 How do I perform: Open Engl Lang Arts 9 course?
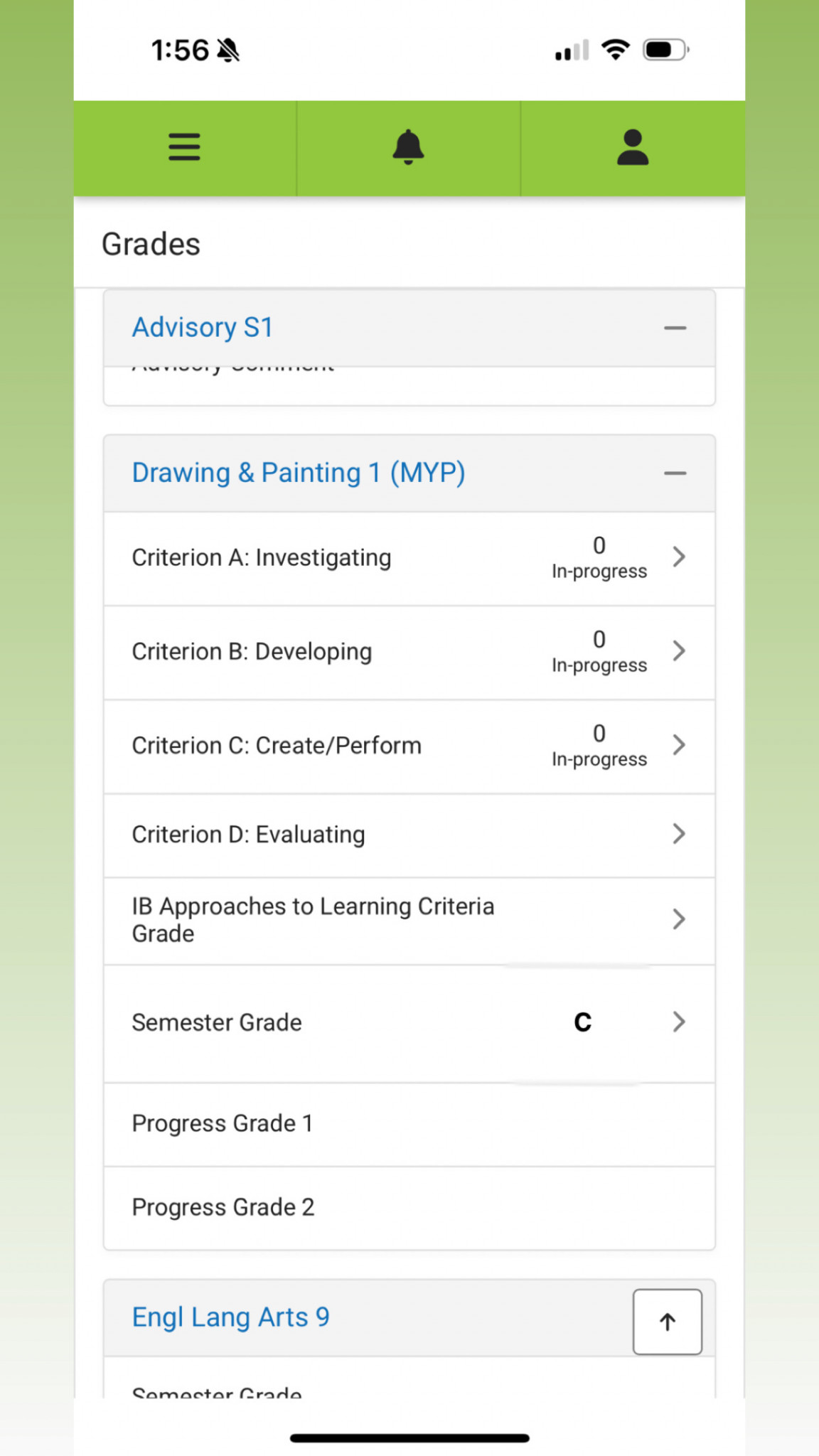(x=230, y=1317)
